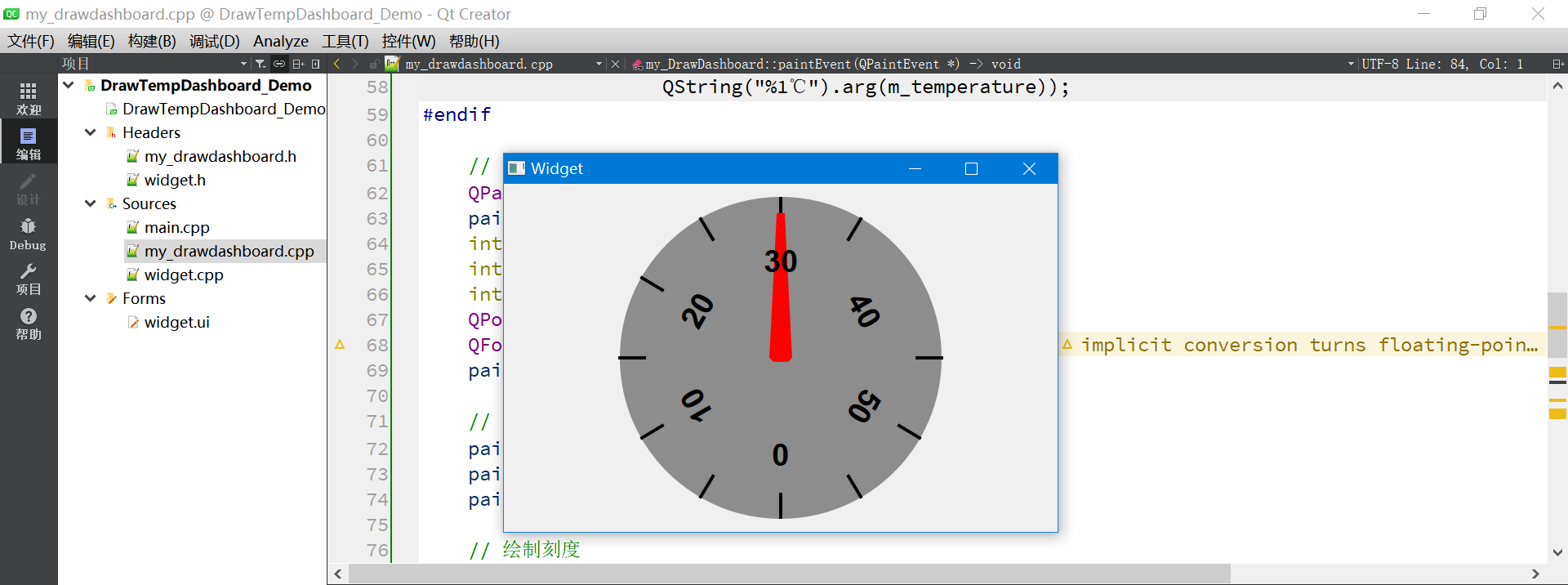The height and width of the screenshot is (585, 1568).
Task: Open the dropdown arrow beside UTF-8 encoding
Action: click(1351, 64)
